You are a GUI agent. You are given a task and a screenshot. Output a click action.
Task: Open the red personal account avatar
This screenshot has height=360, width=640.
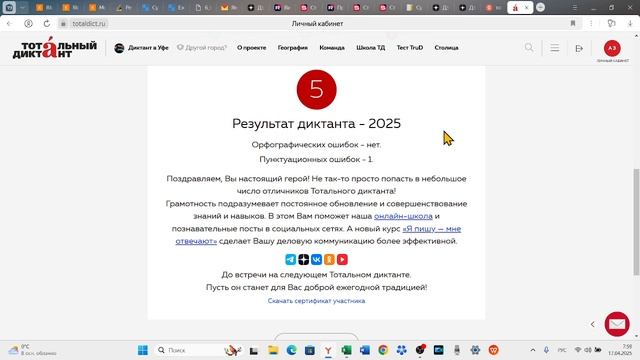click(x=612, y=48)
